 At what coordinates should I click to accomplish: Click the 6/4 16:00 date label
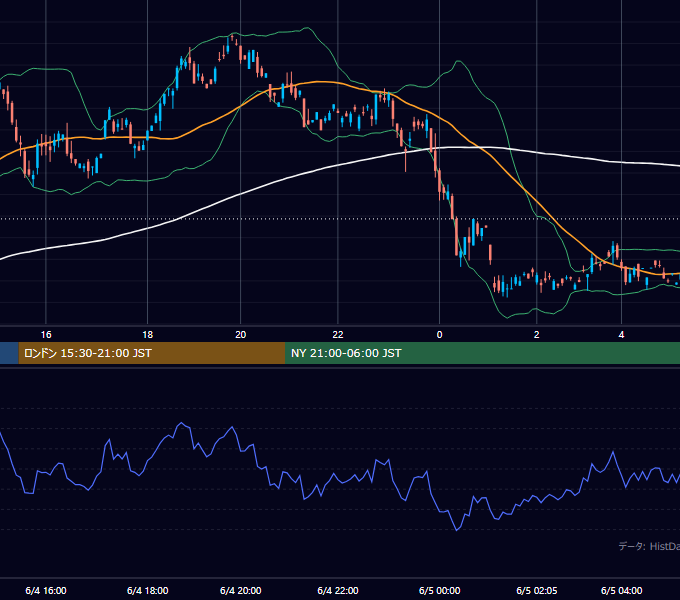[x=46, y=590]
